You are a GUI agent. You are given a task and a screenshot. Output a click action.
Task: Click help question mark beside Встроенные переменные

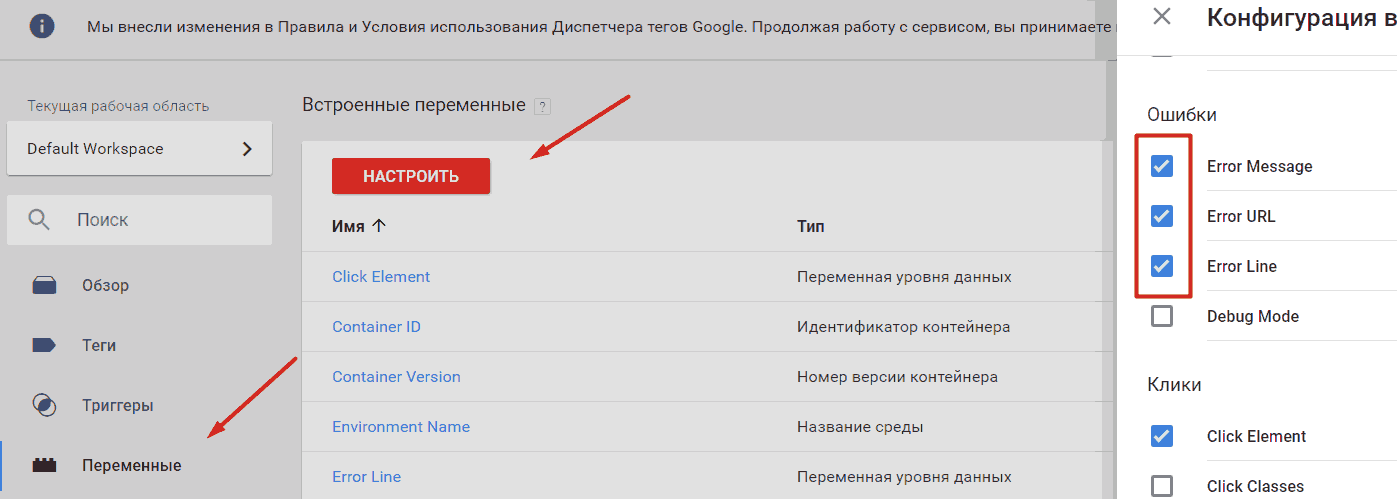[x=542, y=106]
